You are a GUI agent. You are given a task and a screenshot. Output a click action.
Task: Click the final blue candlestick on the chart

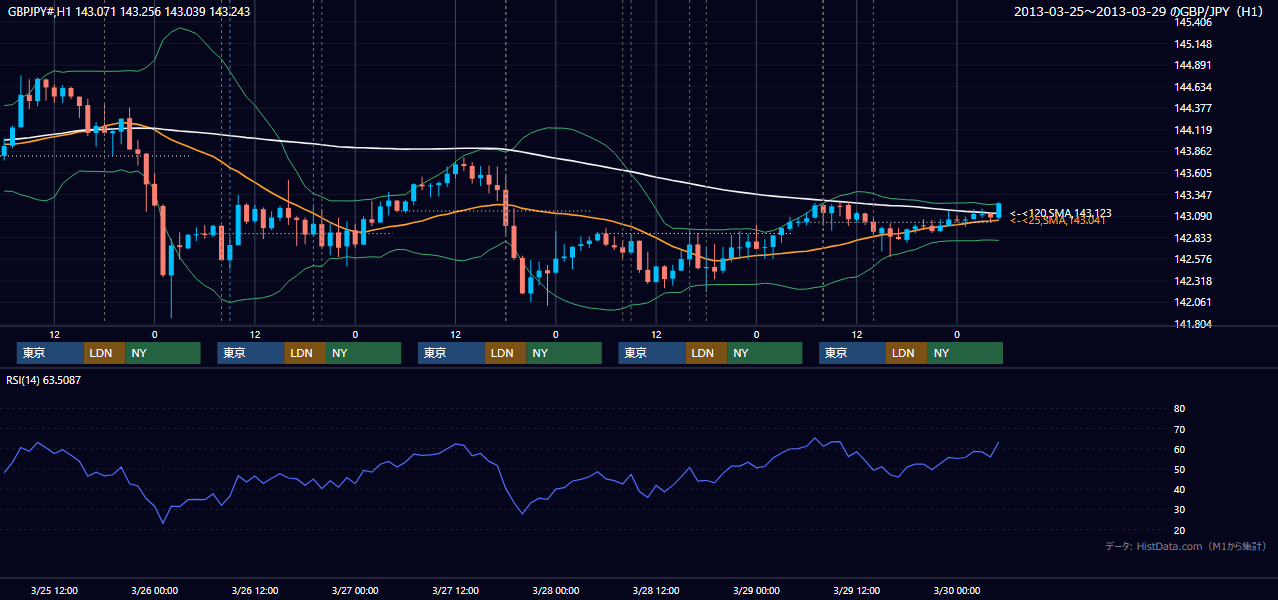998,210
